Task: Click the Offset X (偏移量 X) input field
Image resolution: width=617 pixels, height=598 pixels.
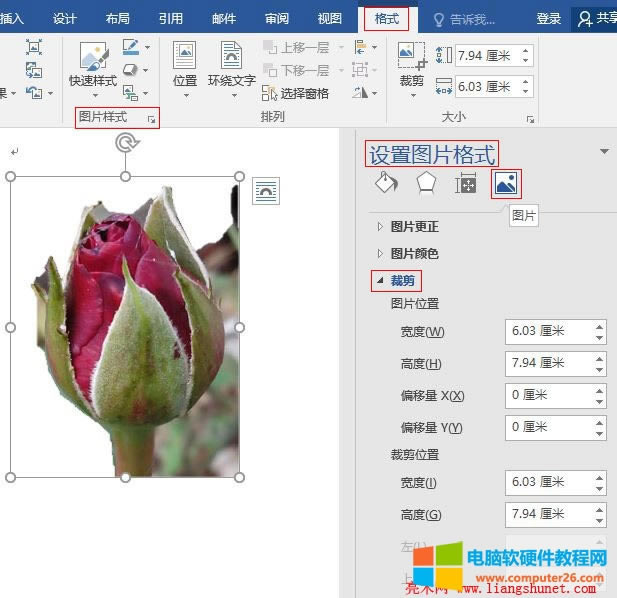Action: [x=548, y=395]
